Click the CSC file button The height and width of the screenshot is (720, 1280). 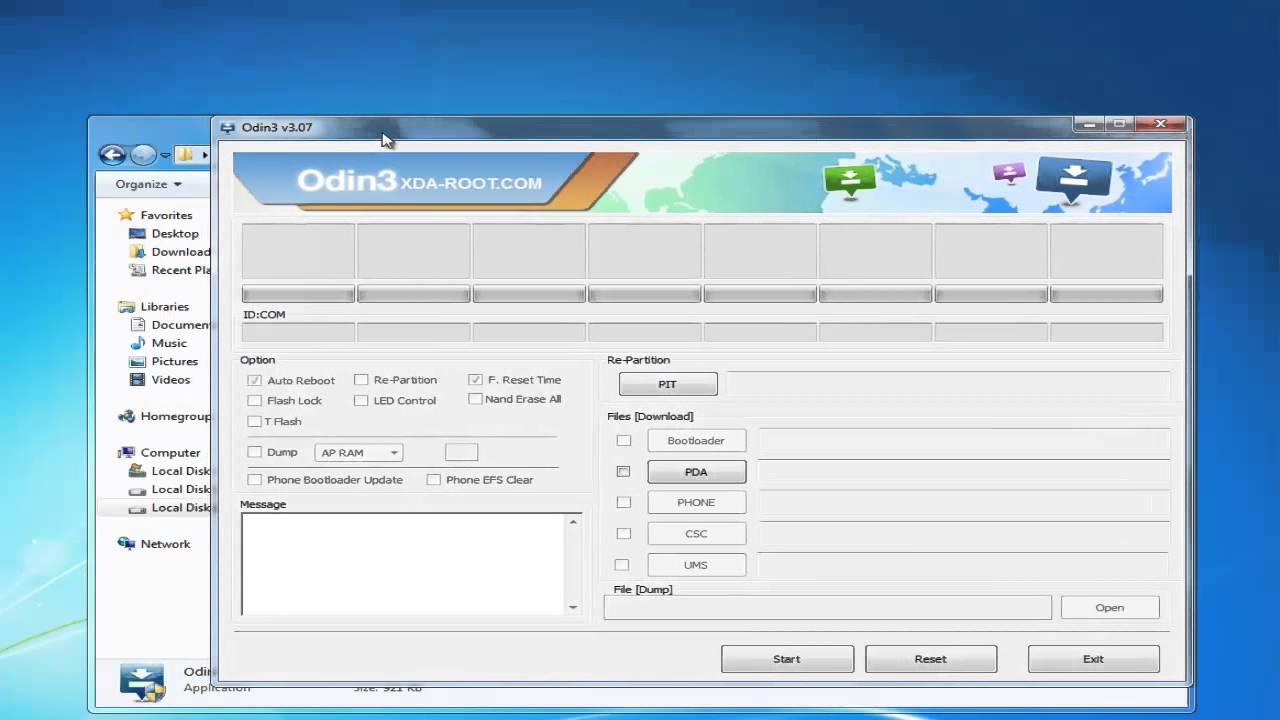(x=696, y=534)
